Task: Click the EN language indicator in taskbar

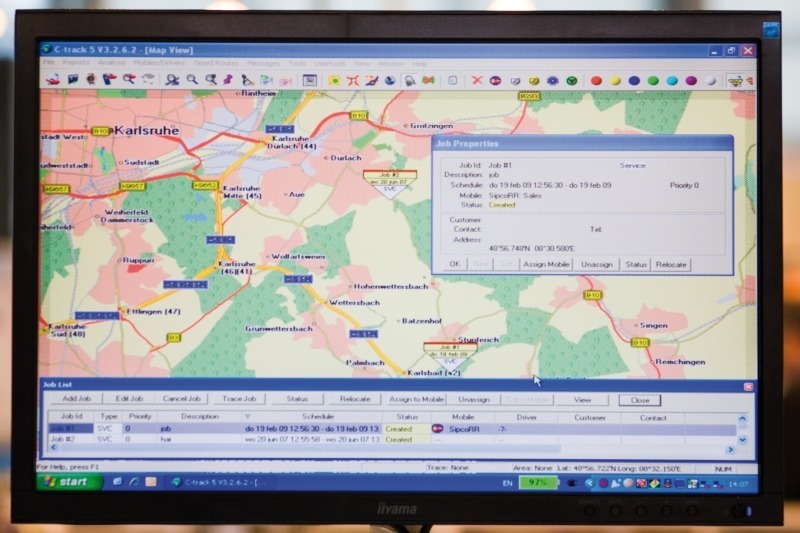Action: tap(507, 483)
